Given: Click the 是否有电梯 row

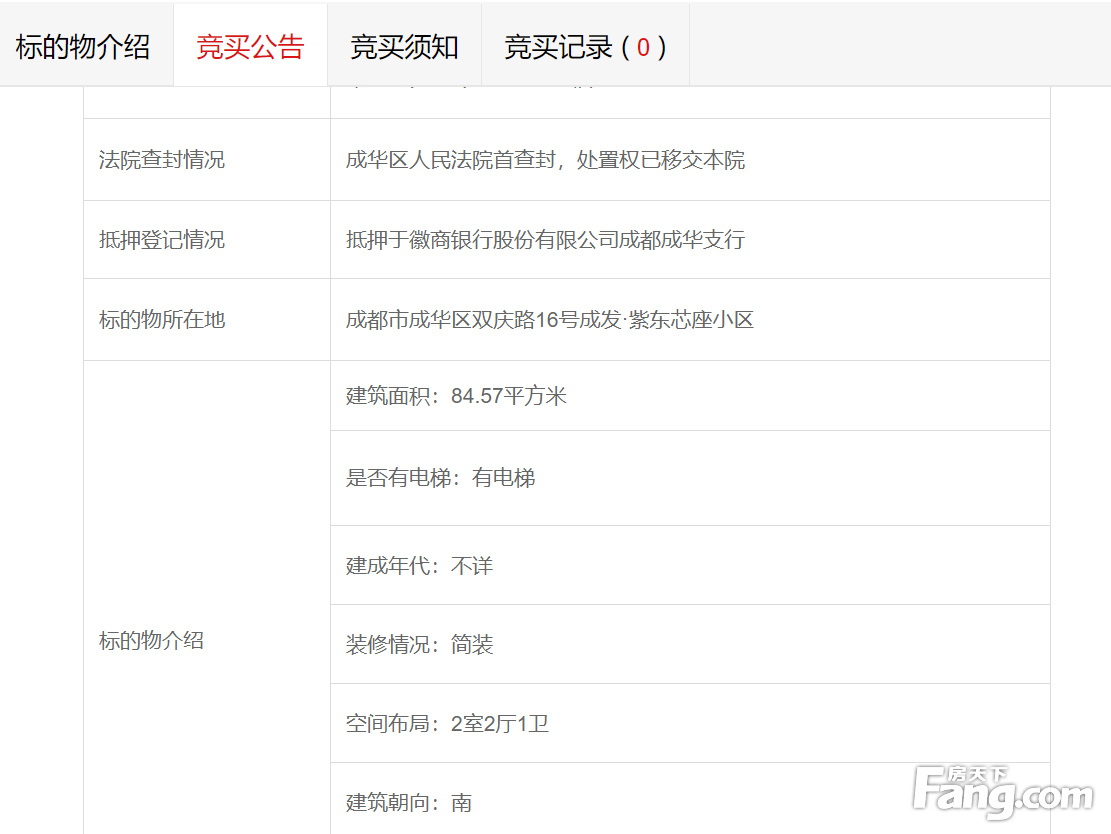Looking at the screenshot, I should (x=440, y=478).
